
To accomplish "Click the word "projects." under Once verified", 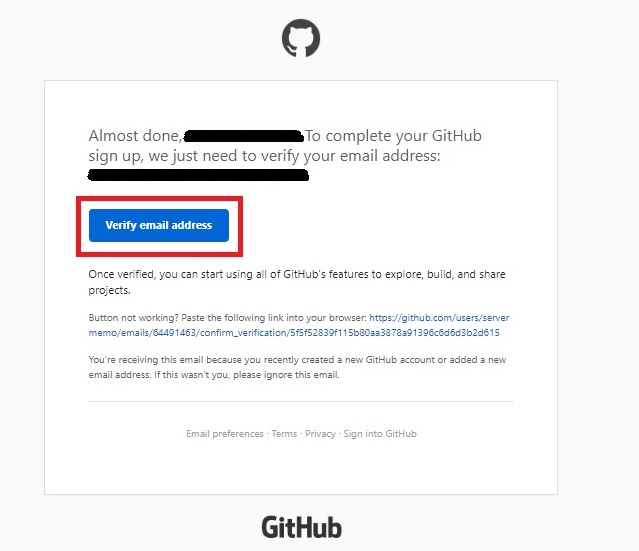I will (x=109, y=290).
